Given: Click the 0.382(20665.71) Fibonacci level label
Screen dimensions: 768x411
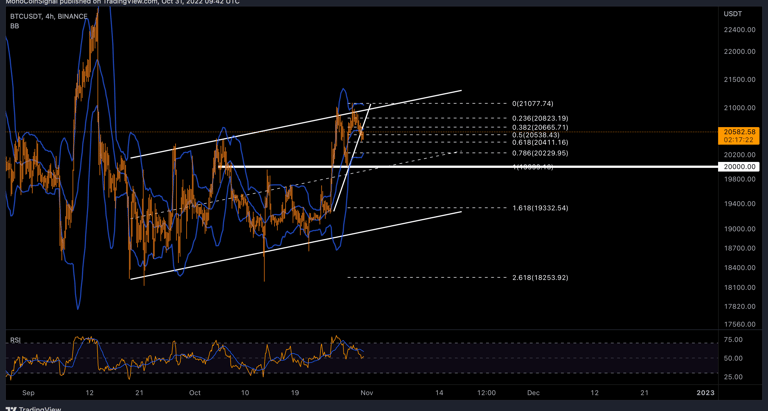Looking at the screenshot, I should (x=540, y=127).
